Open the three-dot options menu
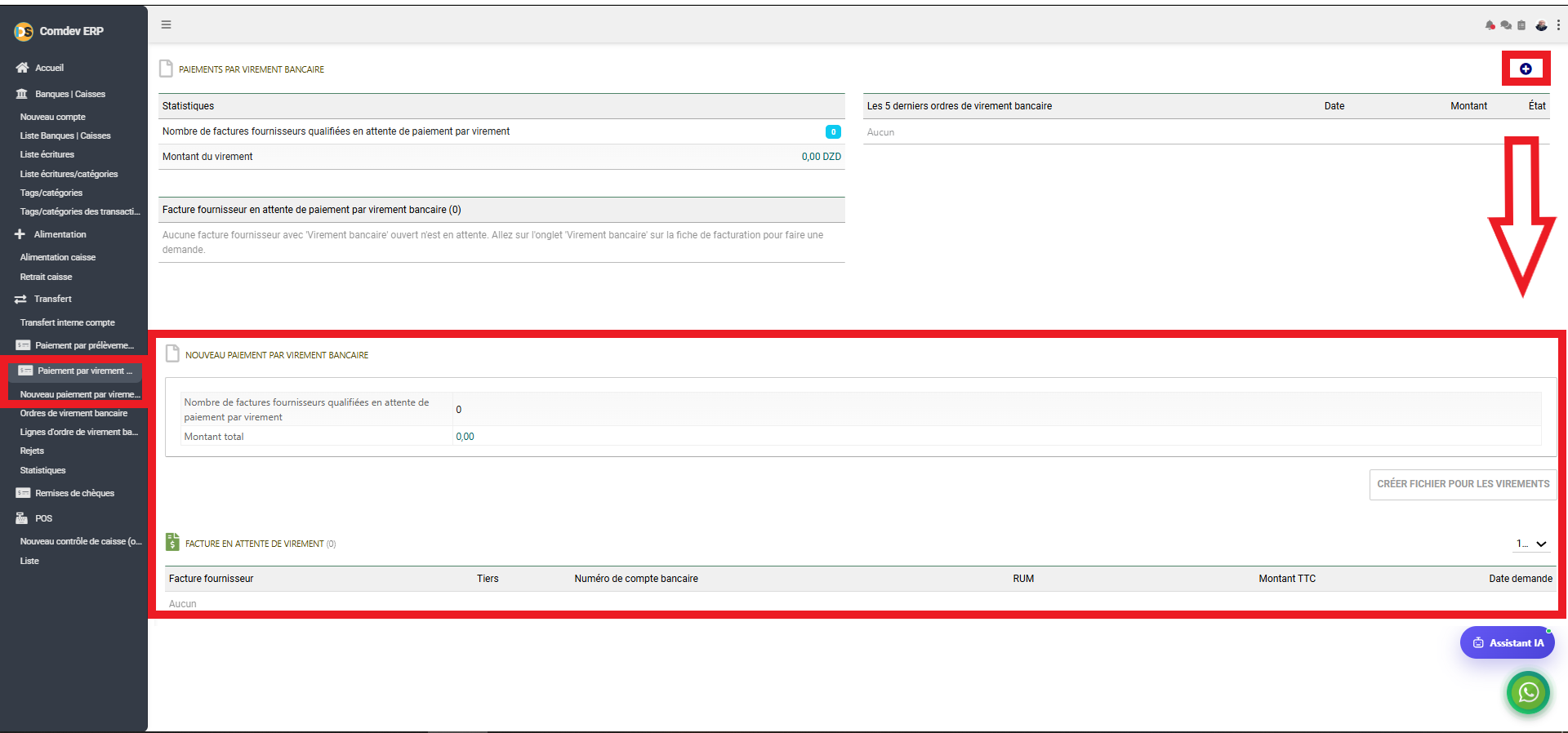 1558,25
